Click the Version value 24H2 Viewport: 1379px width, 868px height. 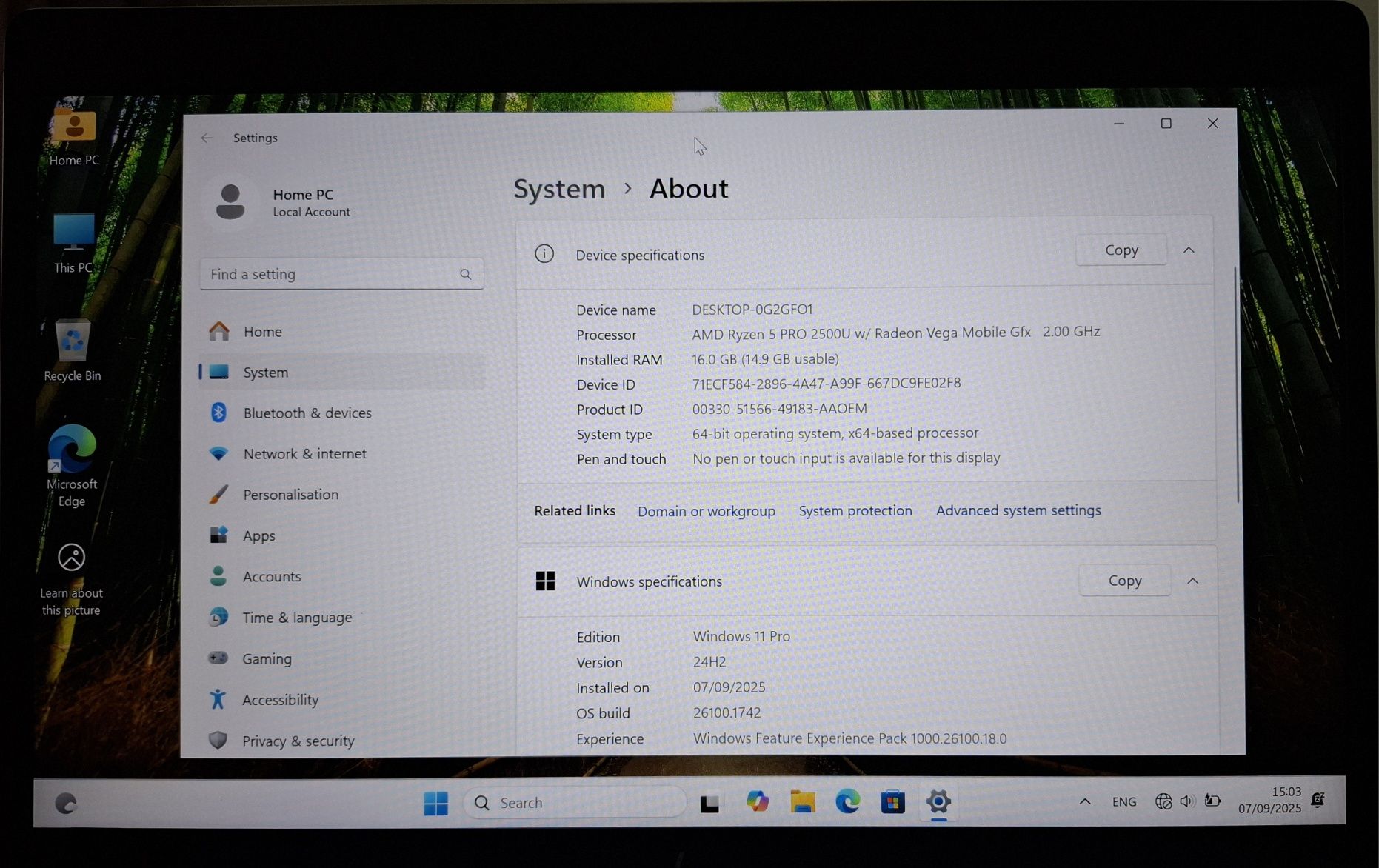pos(709,661)
